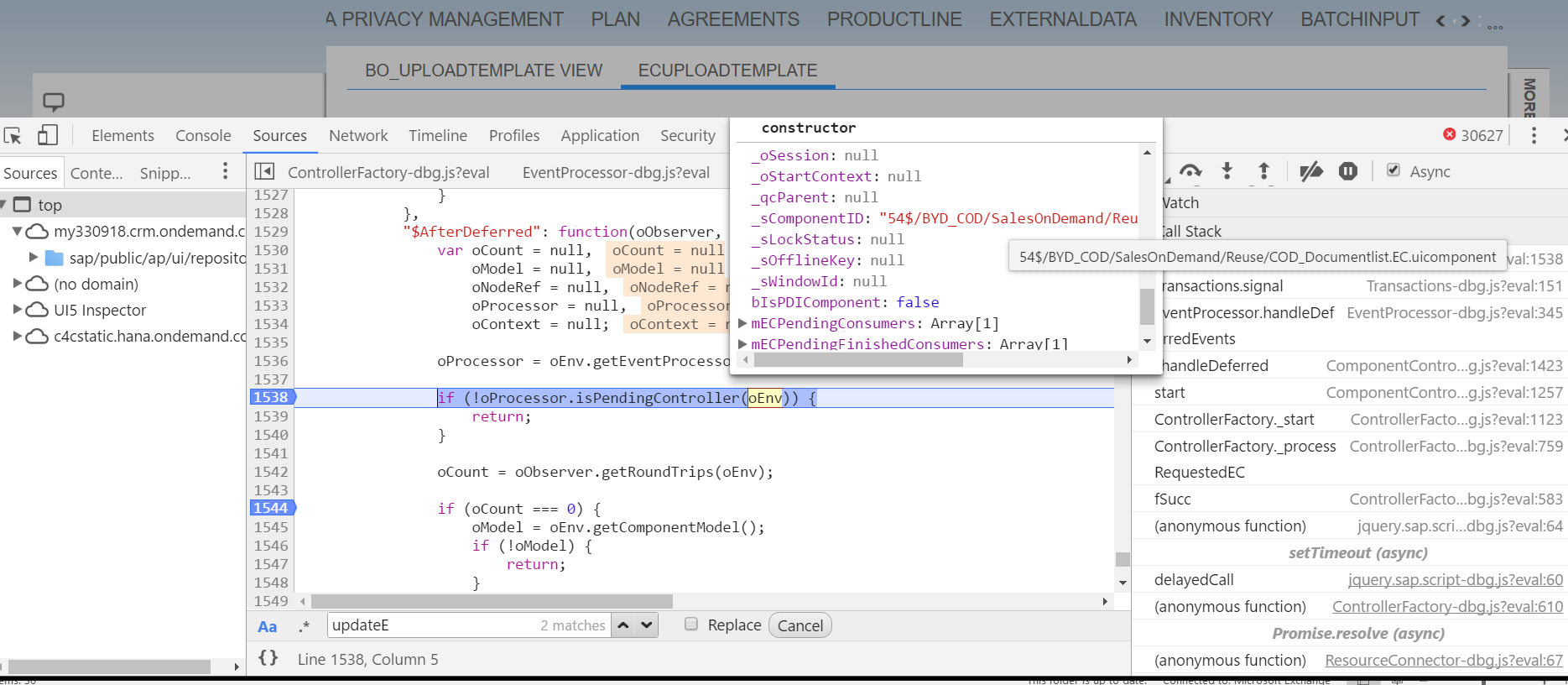Toggle device toolbar icon
Screen dimensions: 1568x685
[x=48, y=135]
